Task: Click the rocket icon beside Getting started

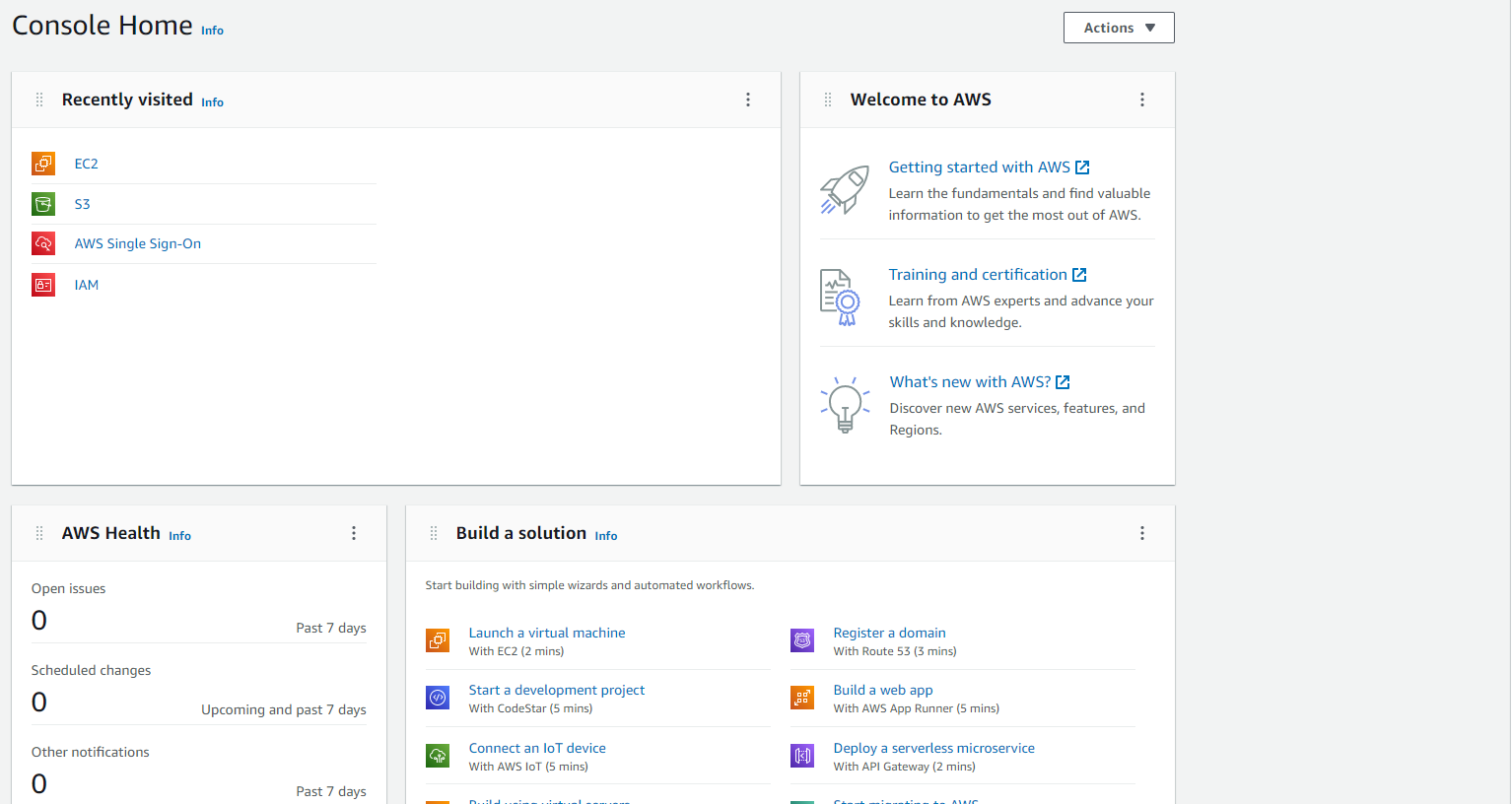Action: point(845,189)
